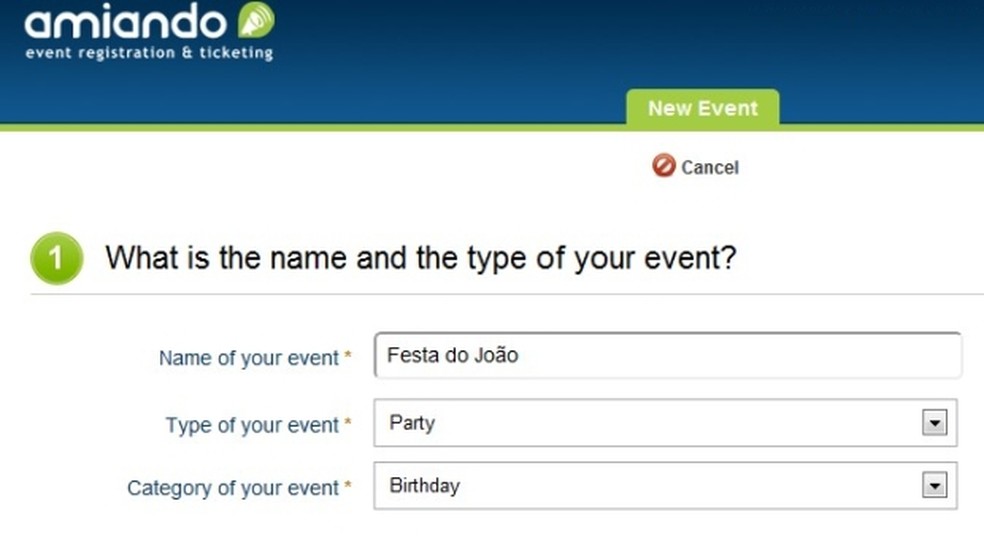Click the event name and type heading

pyautogui.click(x=421, y=258)
